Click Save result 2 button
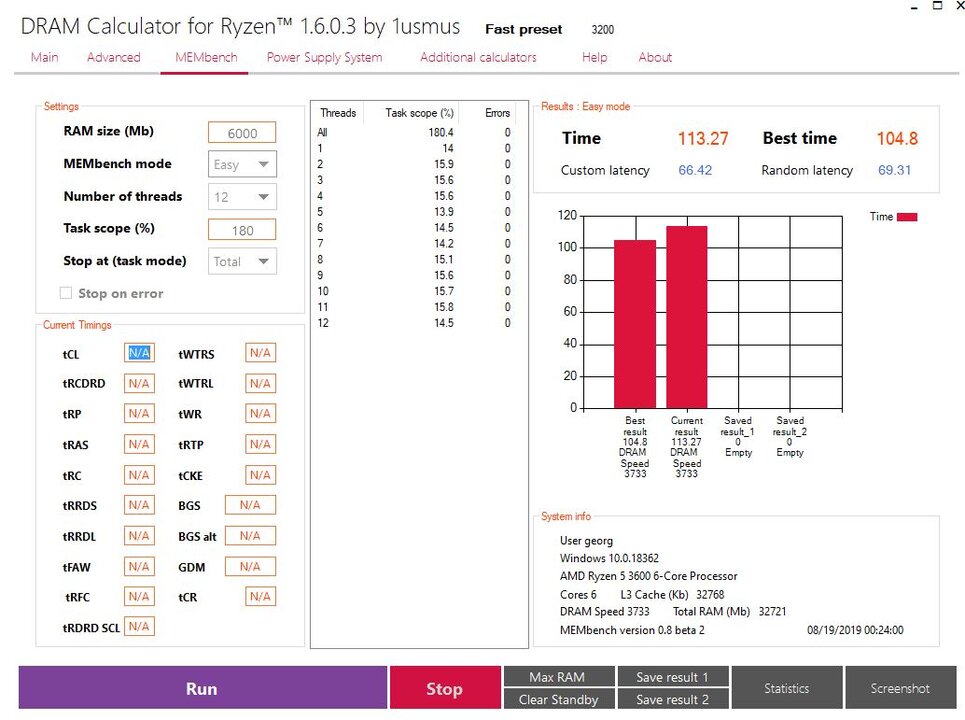 click(673, 699)
